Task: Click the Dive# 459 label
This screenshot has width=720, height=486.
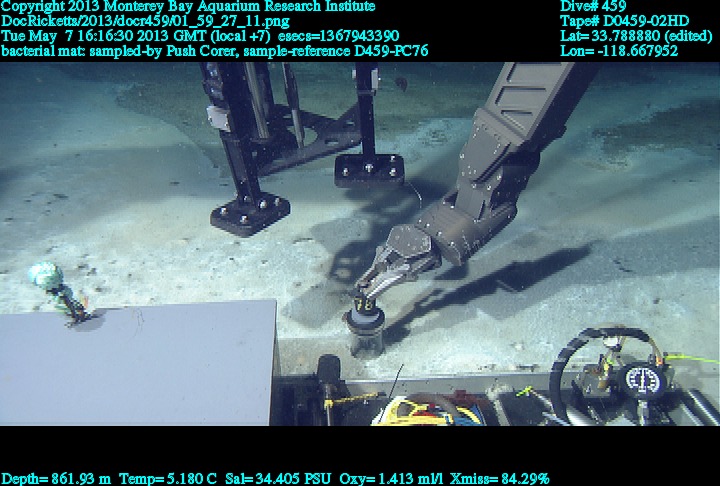Action: pyautogui.click(x=593, y=7)
